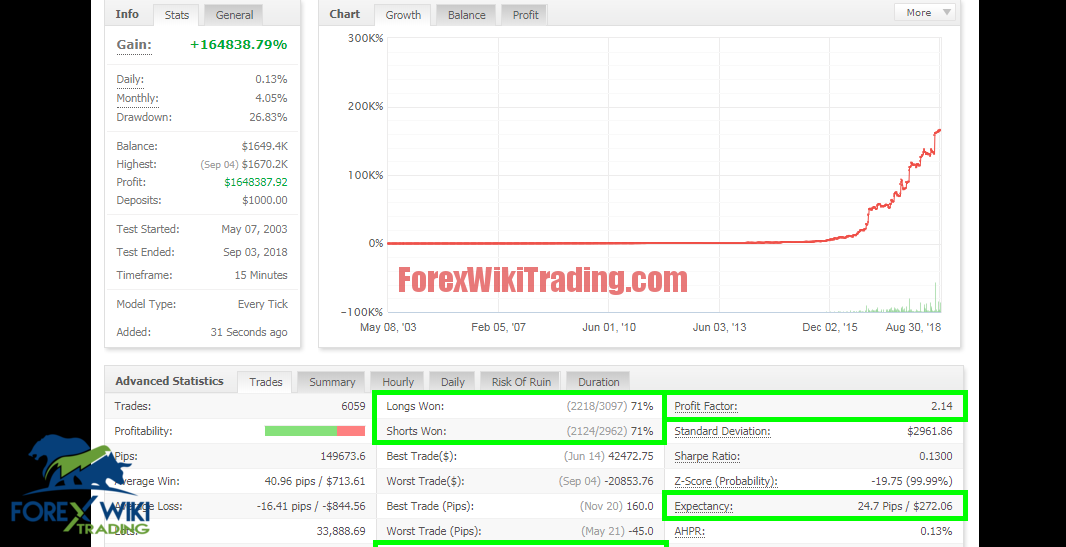Click the Dec 02, '15 chart date label
The image size is (1066, 547).
point(830,327)
